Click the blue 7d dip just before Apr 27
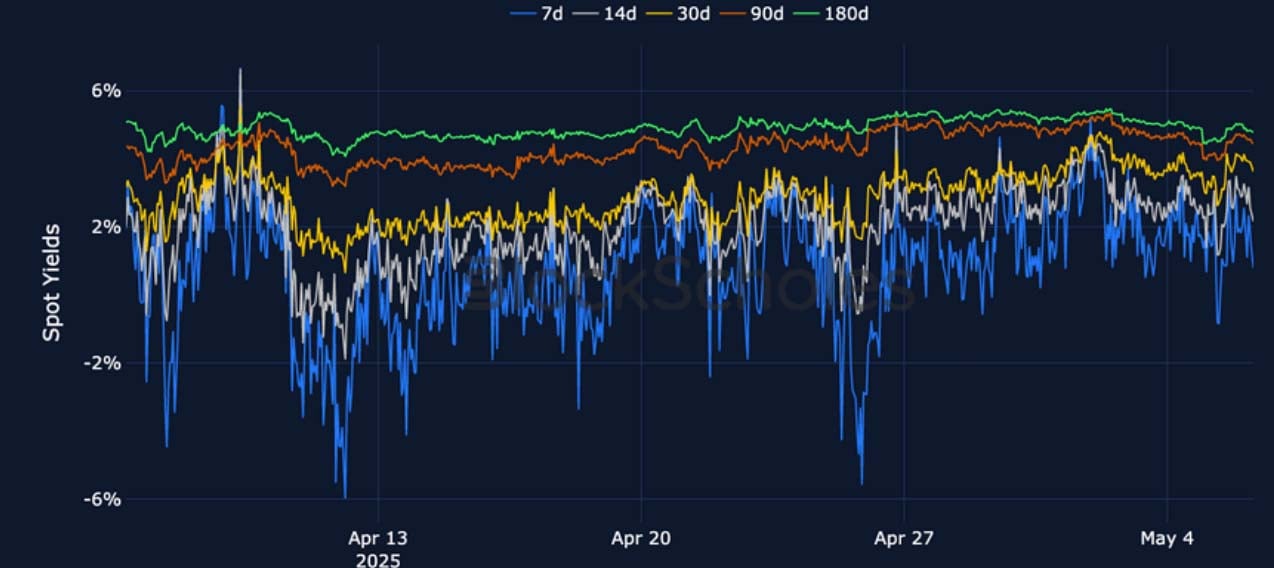The width and height of the screenshot is (1274, 568). click(x=861, y=482)
